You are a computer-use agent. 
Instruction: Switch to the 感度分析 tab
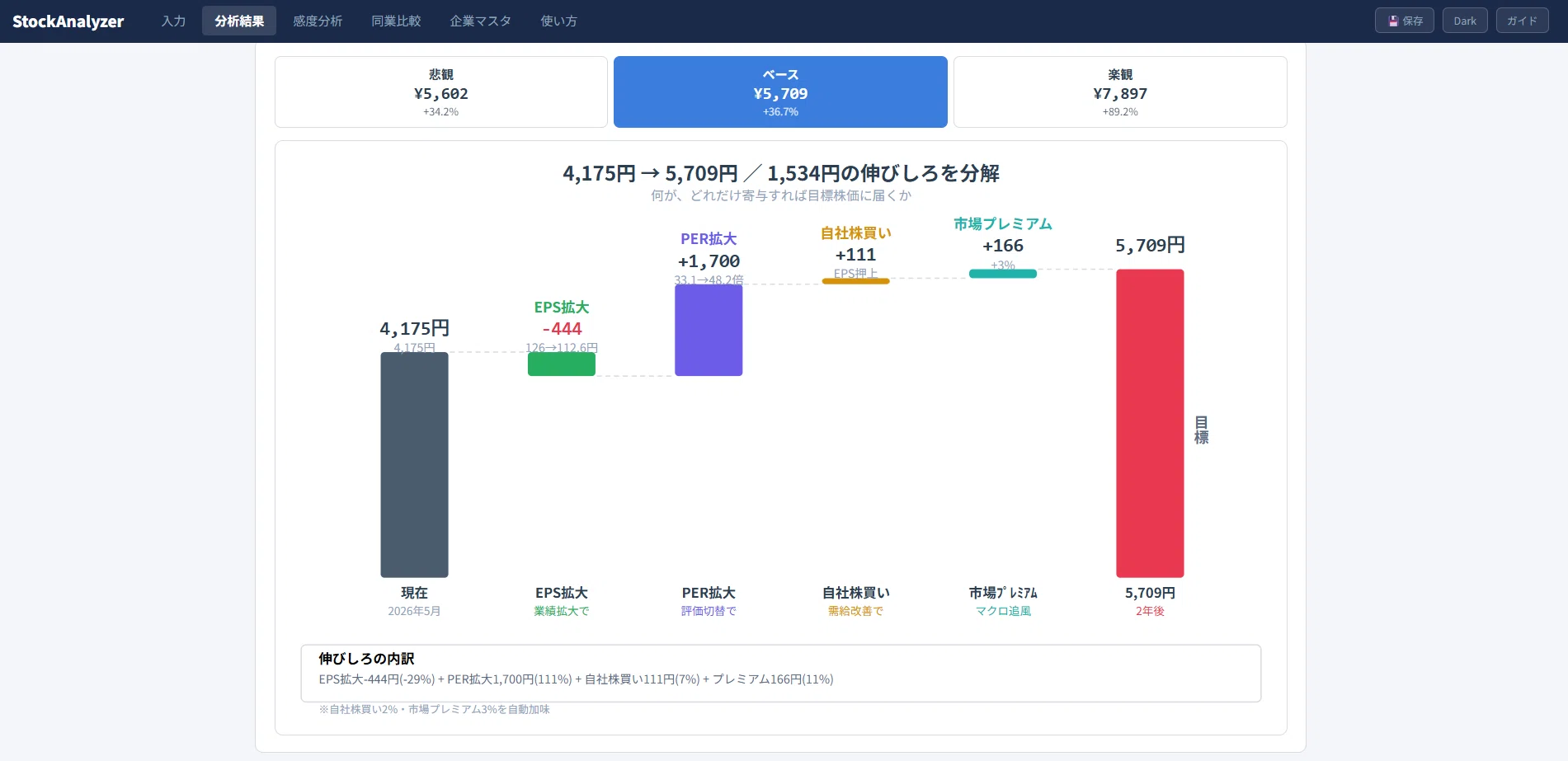click(x=318, y=21)
